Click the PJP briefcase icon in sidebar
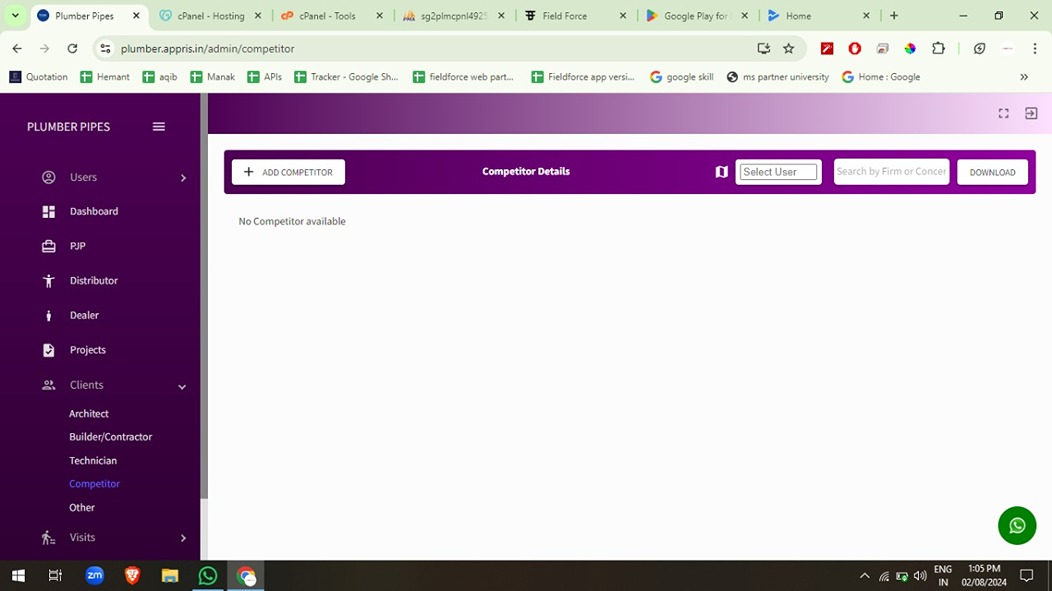This screenshot has height=591, width=1052. point(48,246)
